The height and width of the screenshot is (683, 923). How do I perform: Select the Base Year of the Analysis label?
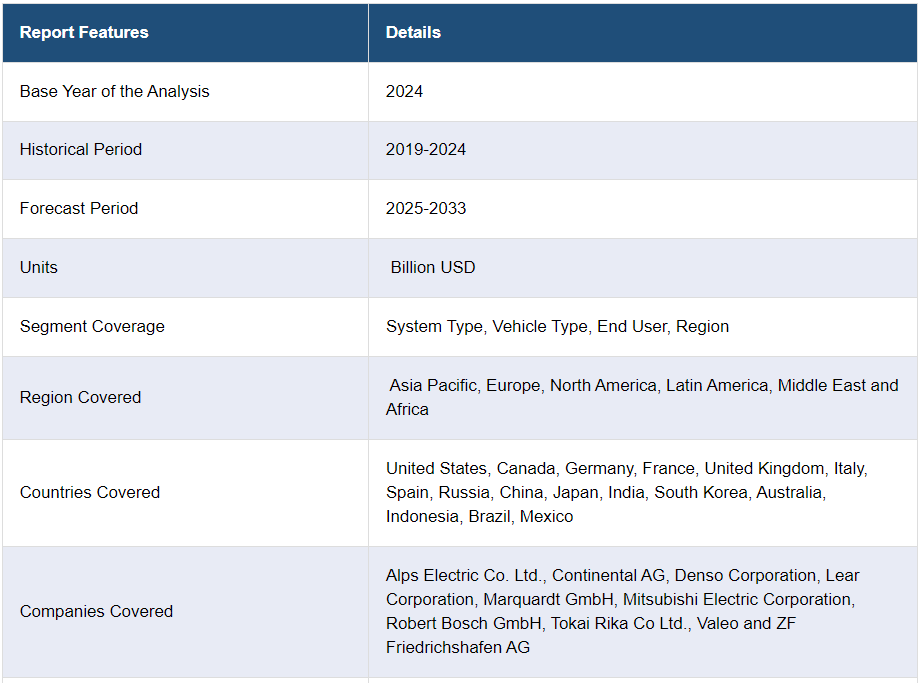(x=115, y=91)
